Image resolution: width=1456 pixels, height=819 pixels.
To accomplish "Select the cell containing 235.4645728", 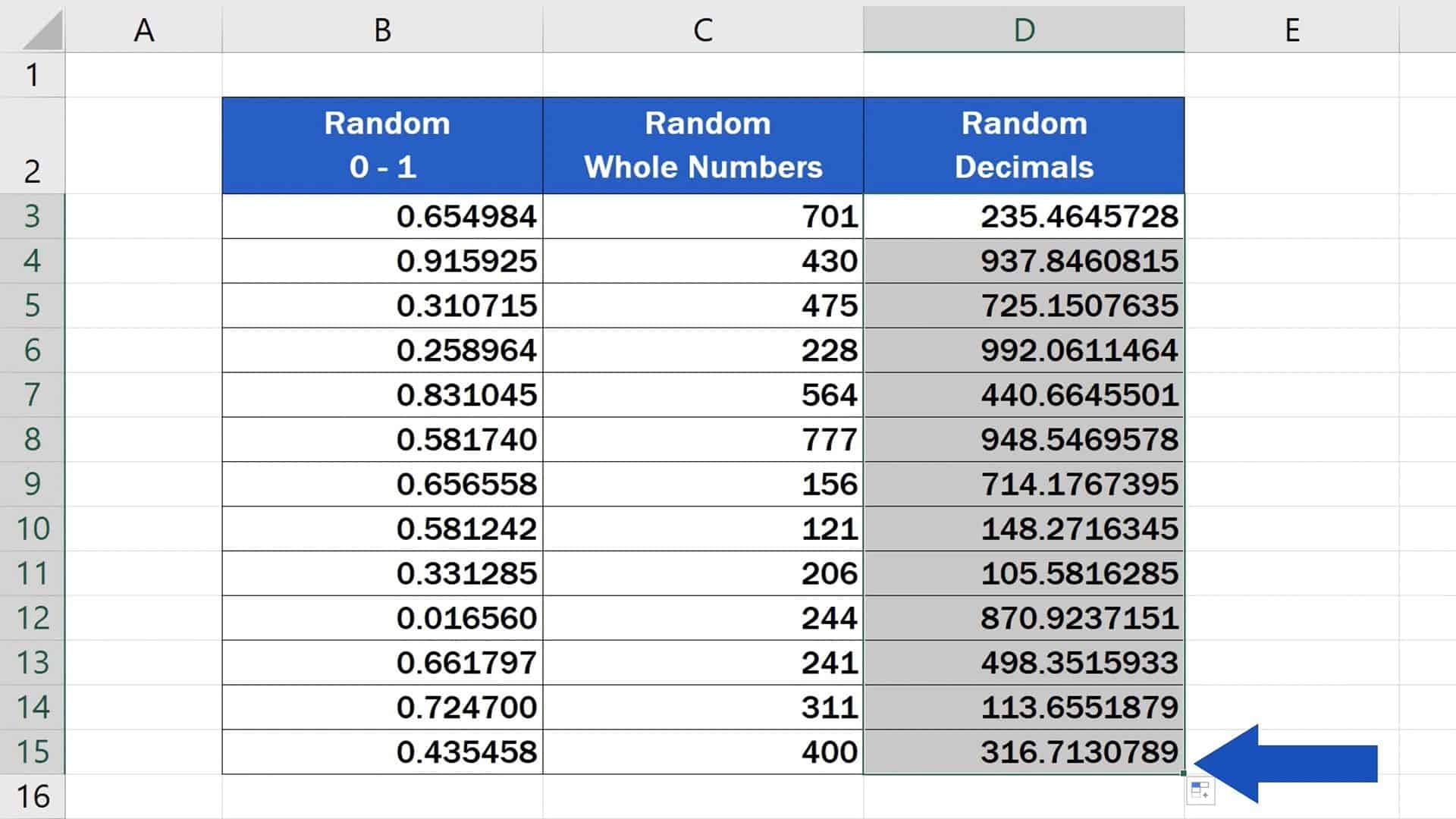I will pos(1024,216).
